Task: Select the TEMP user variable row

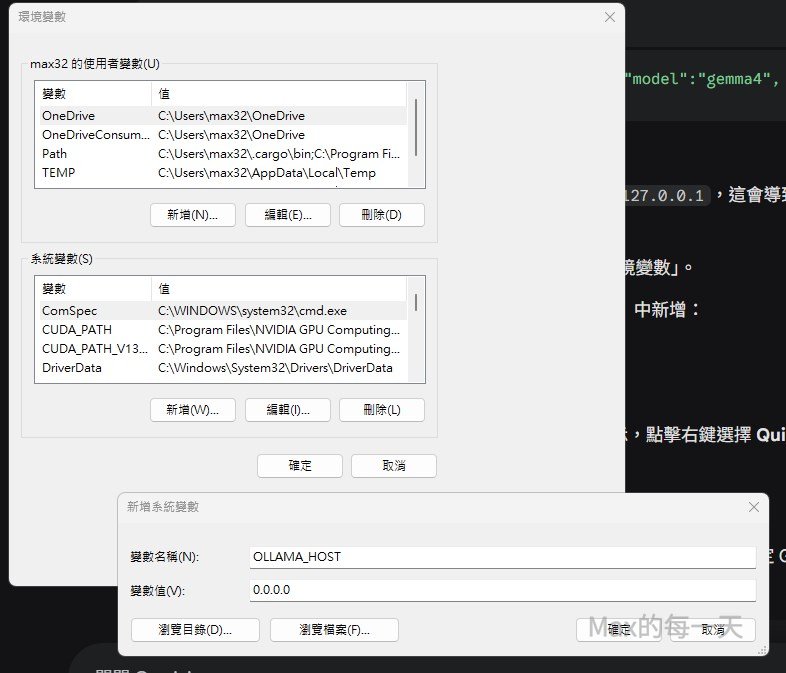Action: (x=220, y=173)
